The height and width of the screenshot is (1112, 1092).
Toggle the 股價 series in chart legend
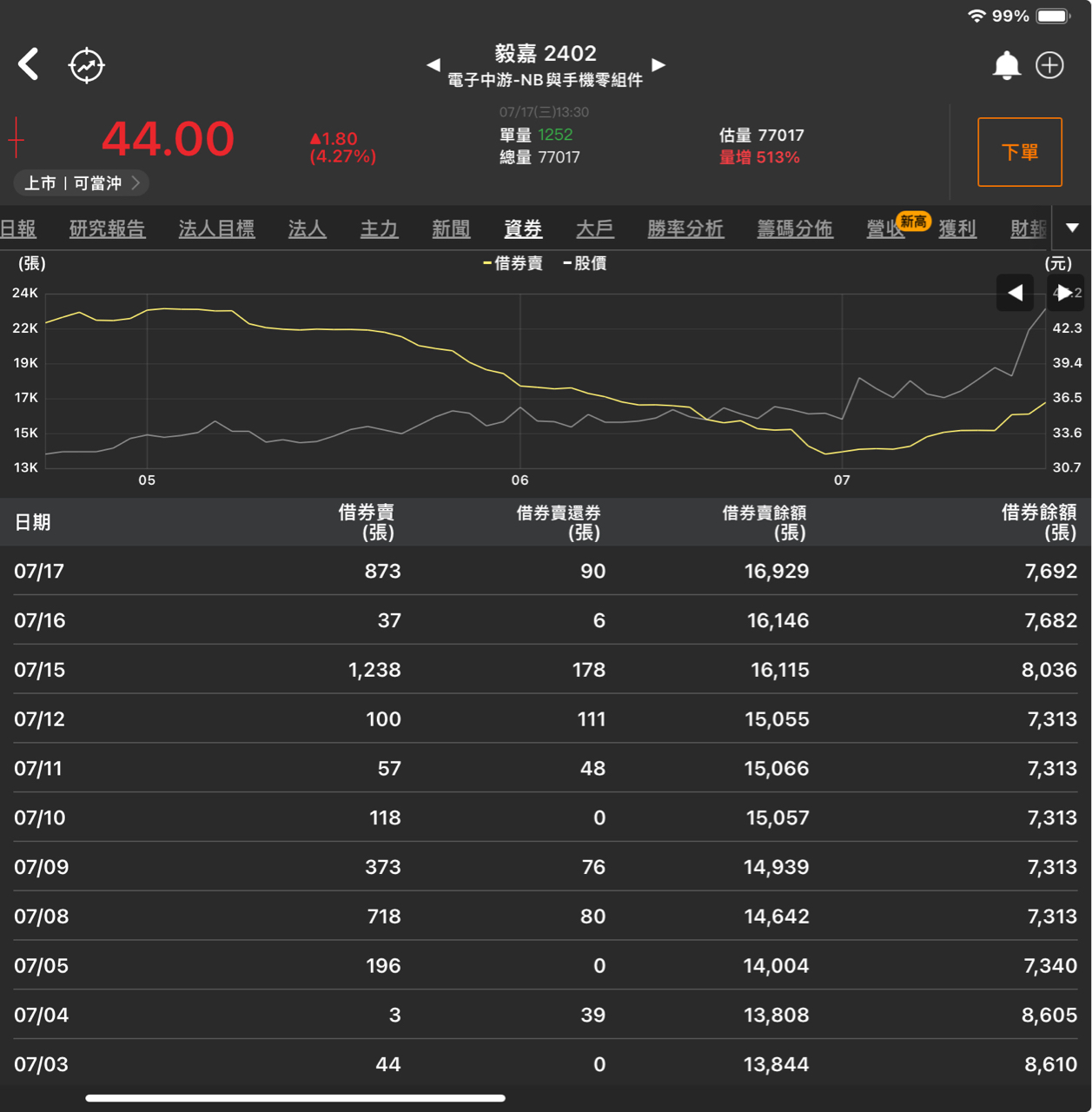(x=587, y=263)
